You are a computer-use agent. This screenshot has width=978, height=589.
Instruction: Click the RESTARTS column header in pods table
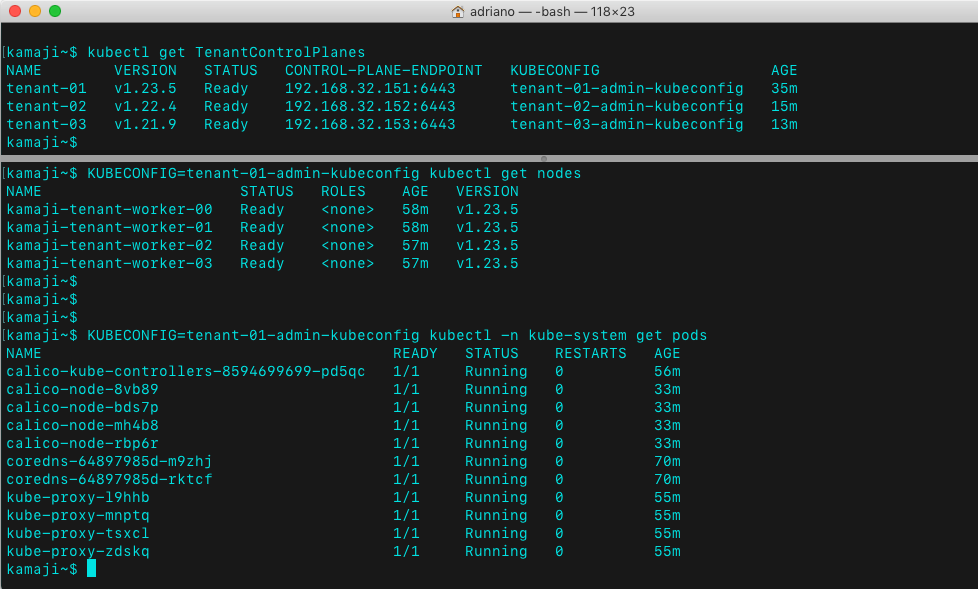click(590, 354)
